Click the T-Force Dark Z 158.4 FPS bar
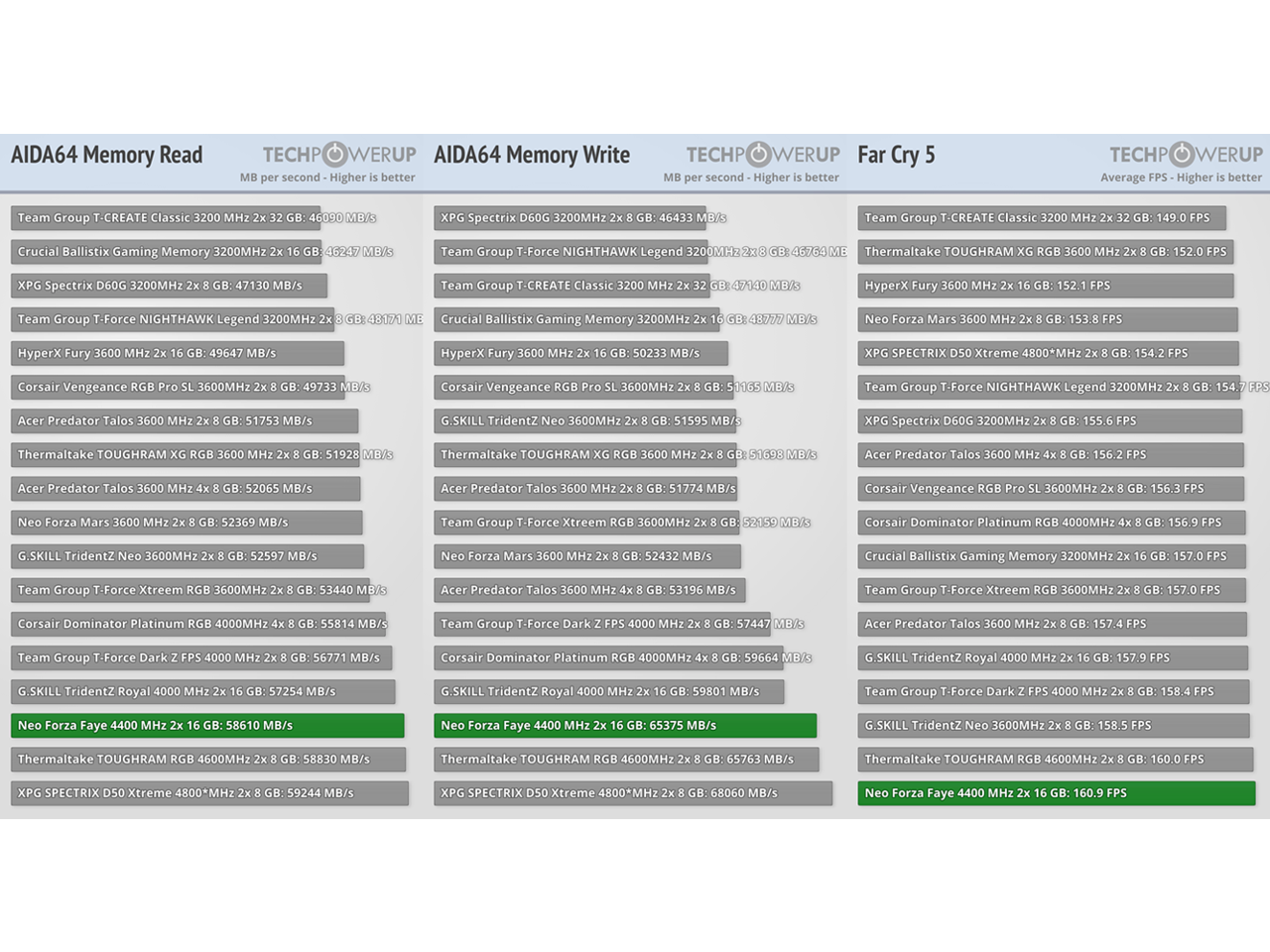The width and height of the screenshot is (1270, 952). pos(1054,691)
